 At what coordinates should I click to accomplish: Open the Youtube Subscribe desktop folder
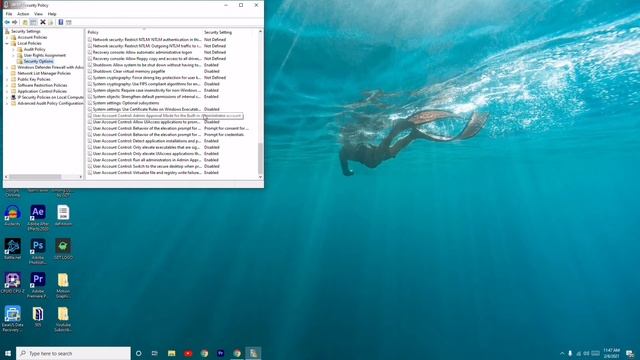63,318
